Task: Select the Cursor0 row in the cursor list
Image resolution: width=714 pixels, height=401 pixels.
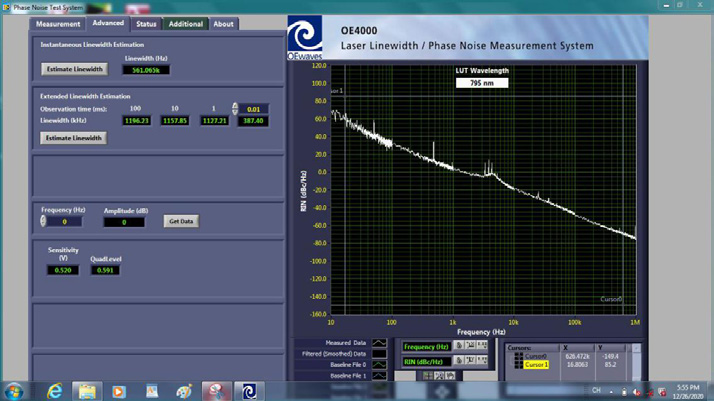Action: tap(536, 356)
